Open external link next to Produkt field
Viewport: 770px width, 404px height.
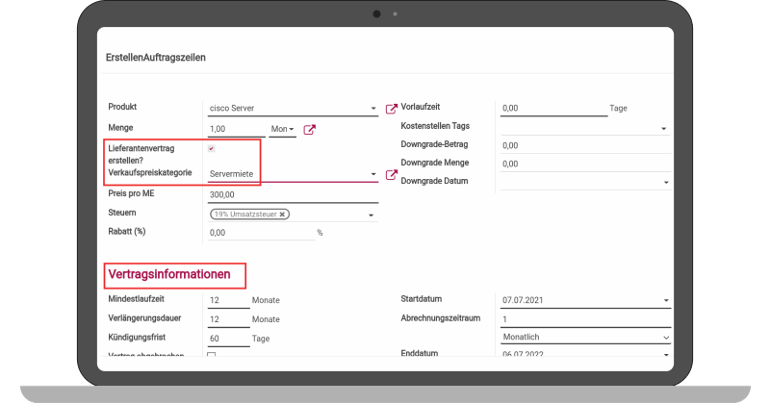[x=392, y=108]
